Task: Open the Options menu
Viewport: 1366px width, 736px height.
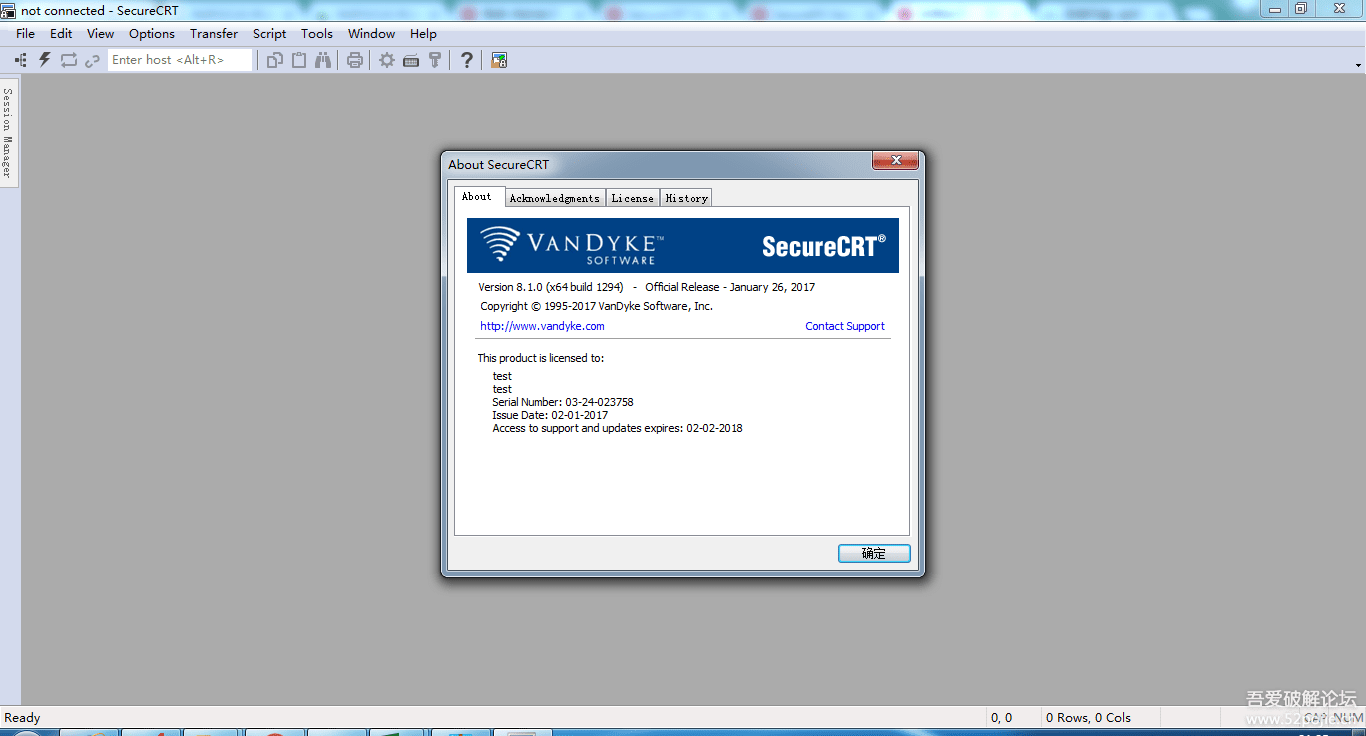Action: pyautogui.click(x=152, y=33)
